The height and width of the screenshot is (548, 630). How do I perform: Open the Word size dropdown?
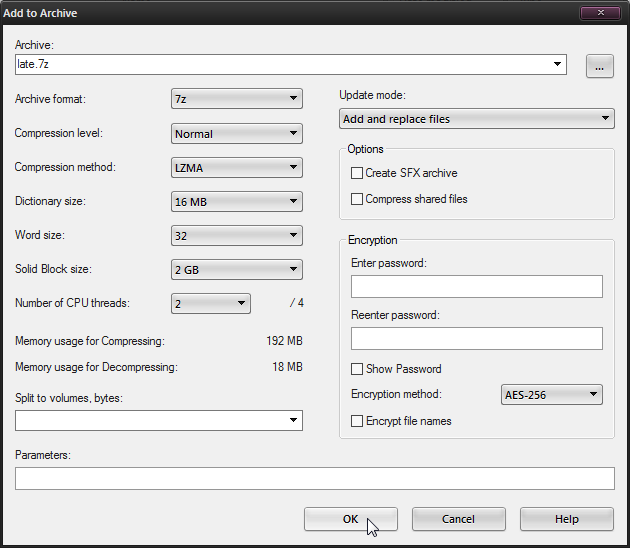(236, 236)
